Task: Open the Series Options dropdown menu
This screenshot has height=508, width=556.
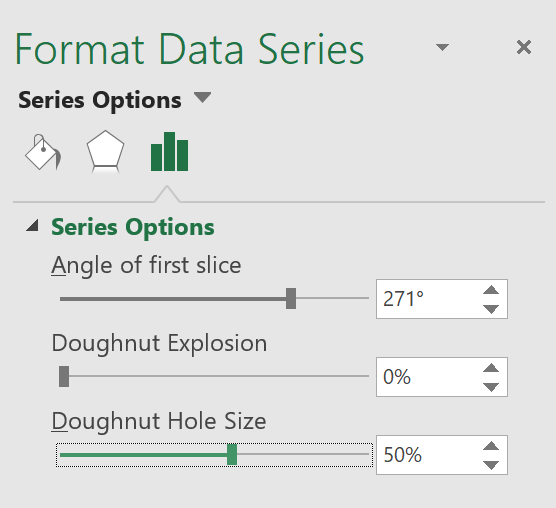Action: tap(203, 97)
